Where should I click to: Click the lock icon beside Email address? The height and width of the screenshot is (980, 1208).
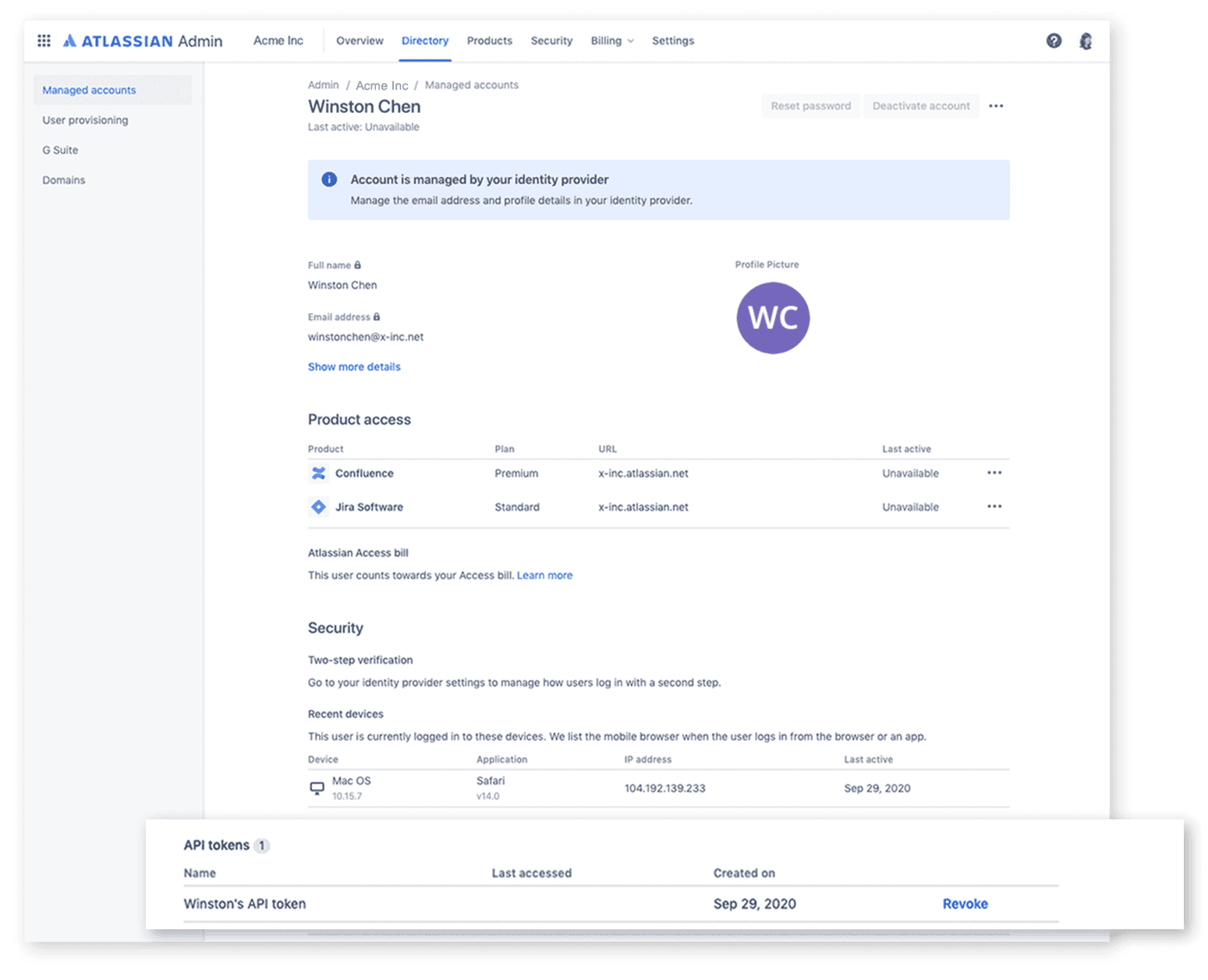tap(377, 317)
